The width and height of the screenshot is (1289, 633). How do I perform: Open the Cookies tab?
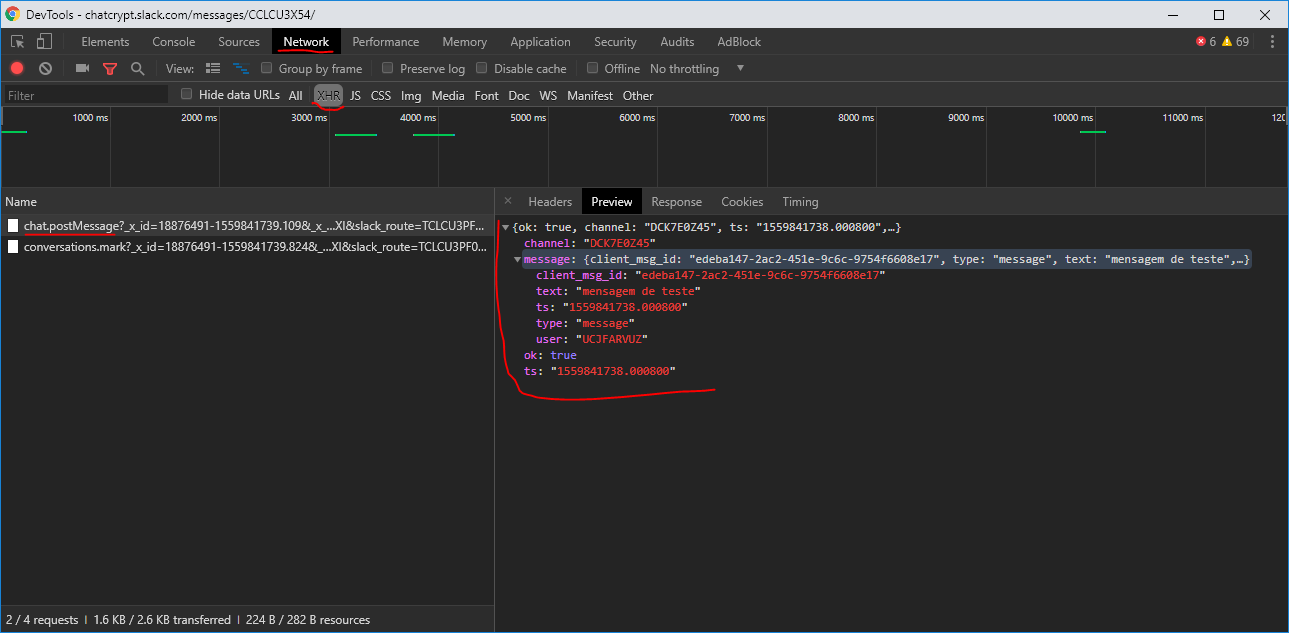click(x=742, y=202)
